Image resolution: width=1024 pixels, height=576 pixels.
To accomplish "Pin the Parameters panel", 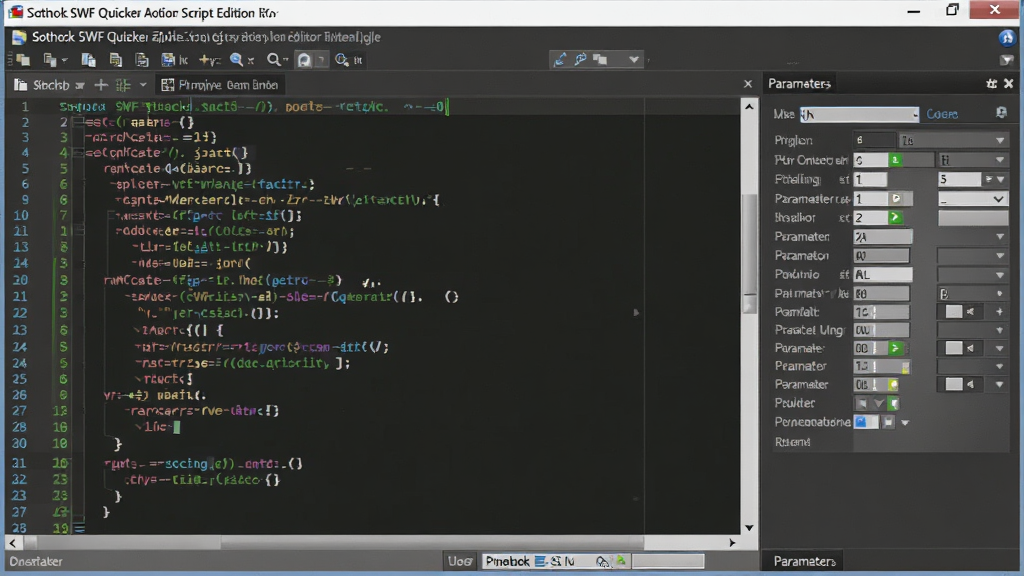I will (x=991, y=84).
